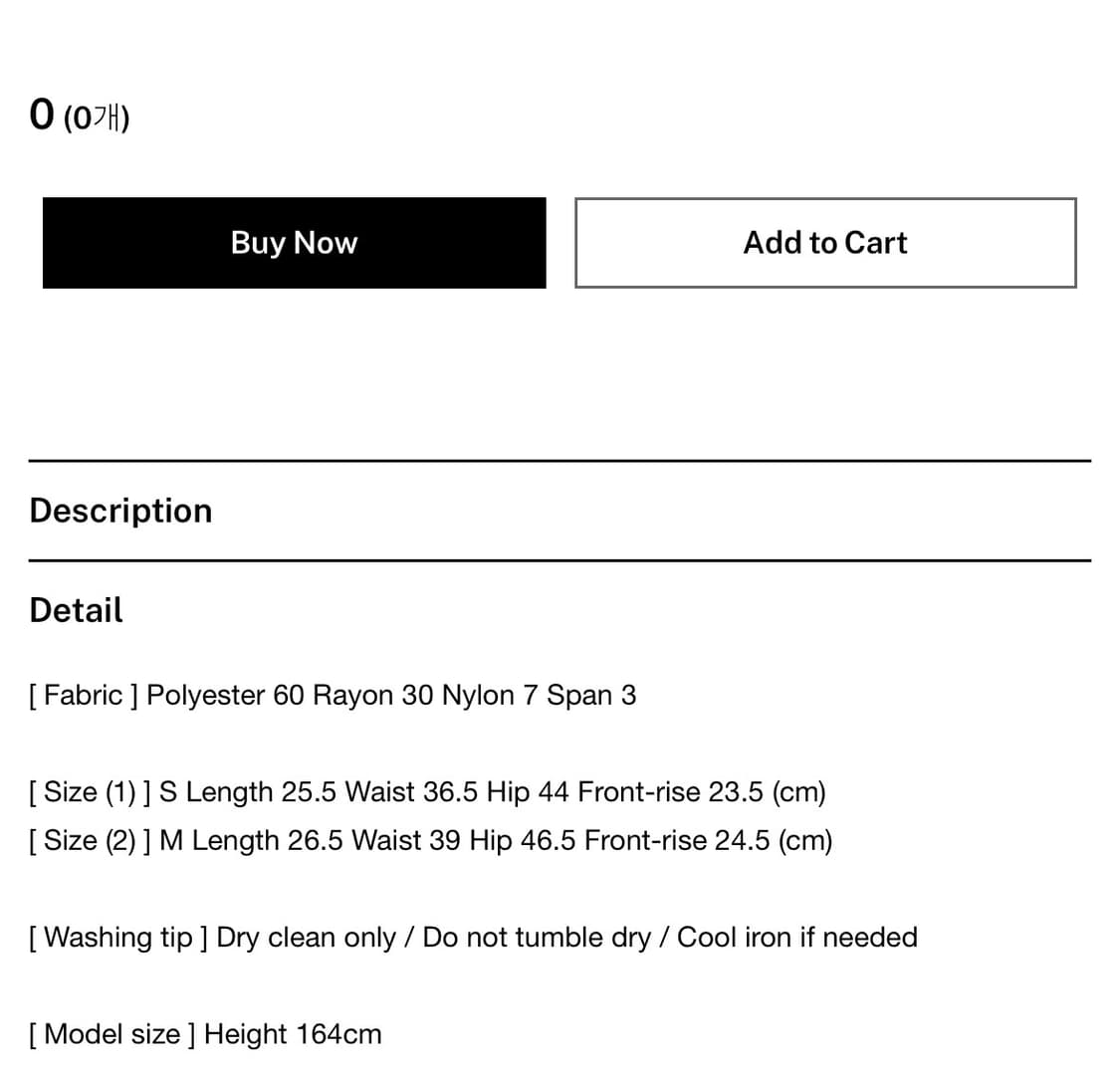Click the "Height 164cm" text

293,1034
